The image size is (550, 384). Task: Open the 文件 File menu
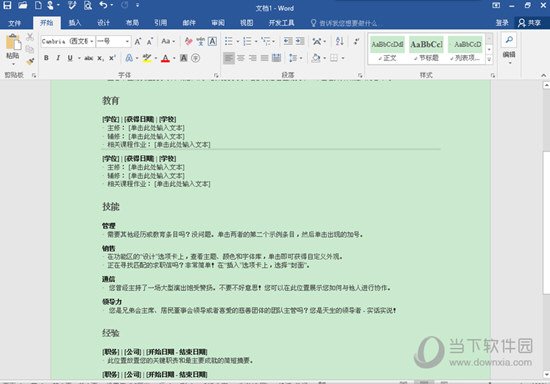point(15,23)
